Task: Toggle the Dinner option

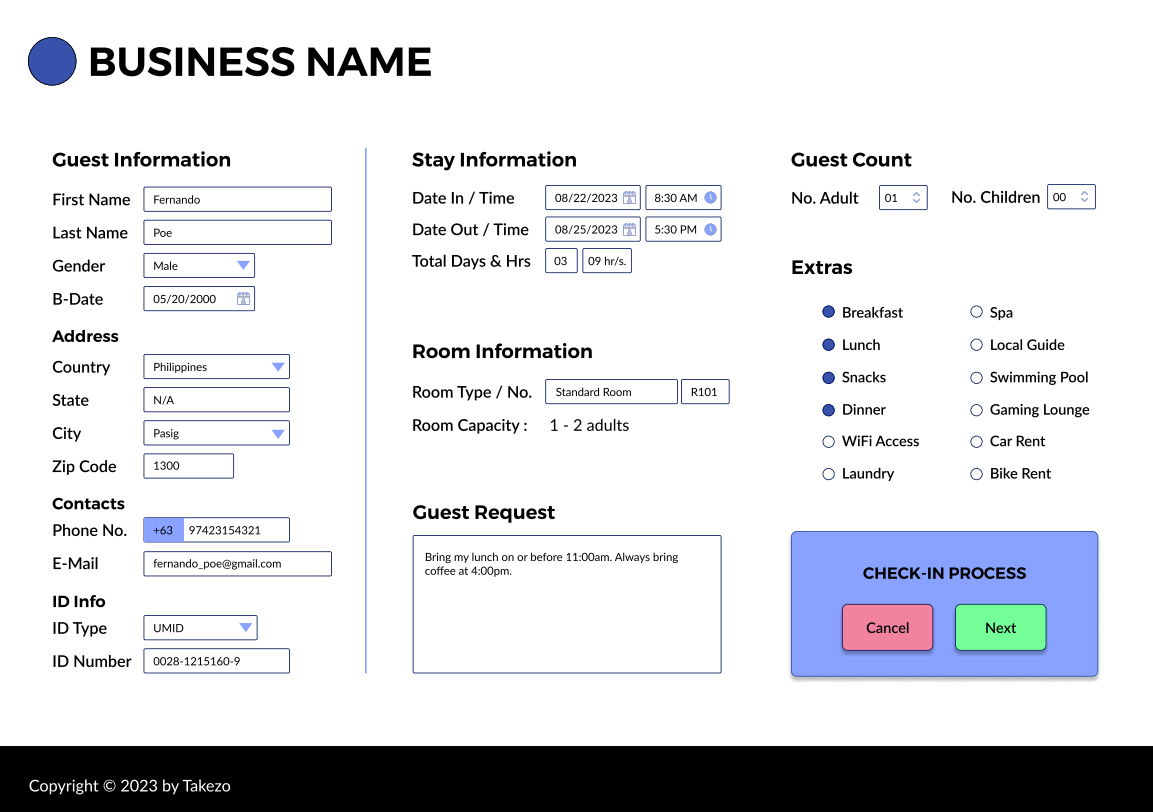Action: pyautogui.click(x=829, y=410)
